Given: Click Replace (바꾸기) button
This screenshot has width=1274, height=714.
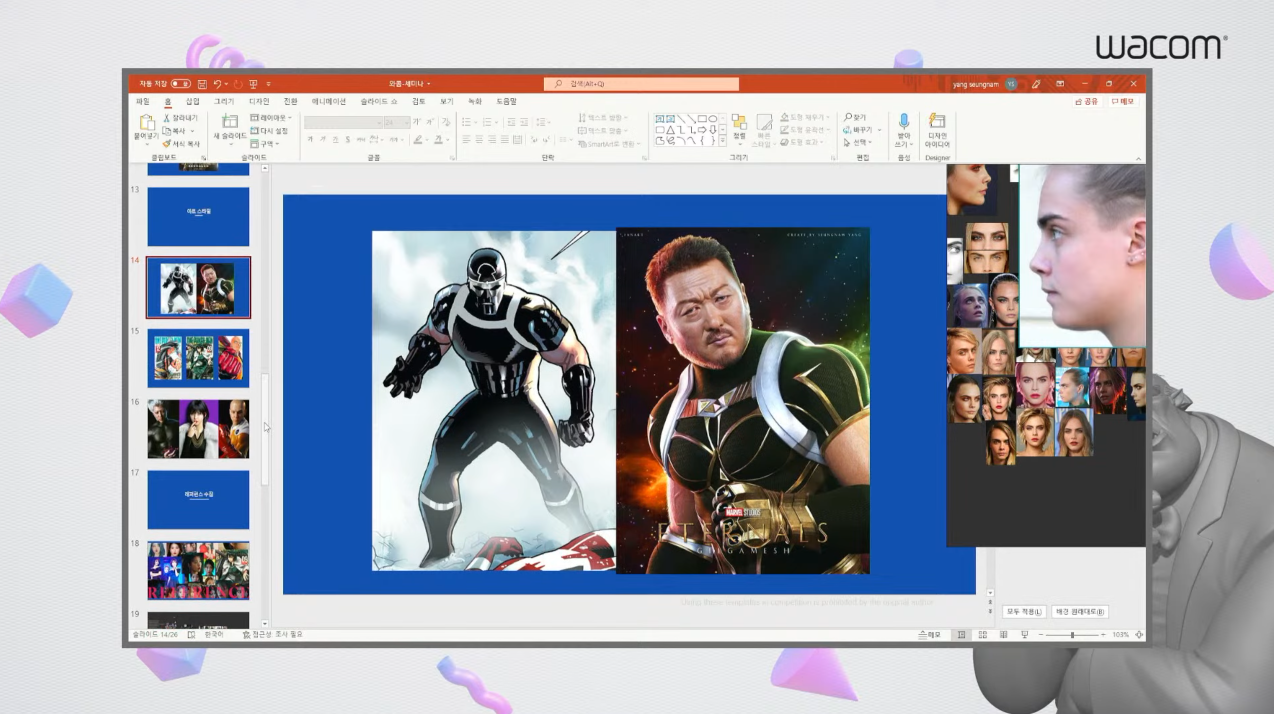Looking at the screenshot, I should [x=862, y=130].
